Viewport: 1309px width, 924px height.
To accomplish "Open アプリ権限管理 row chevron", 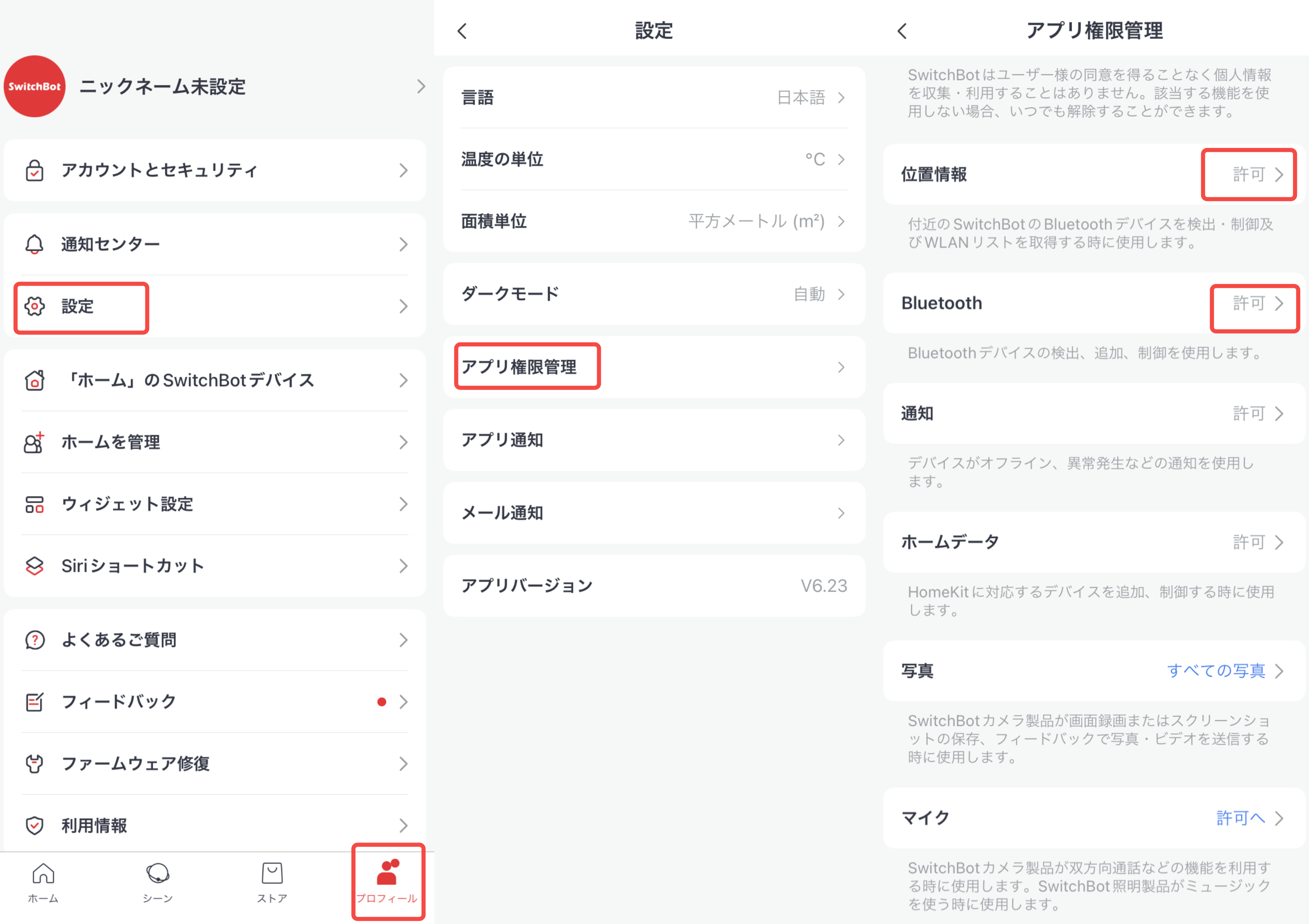I will (841, 367).
